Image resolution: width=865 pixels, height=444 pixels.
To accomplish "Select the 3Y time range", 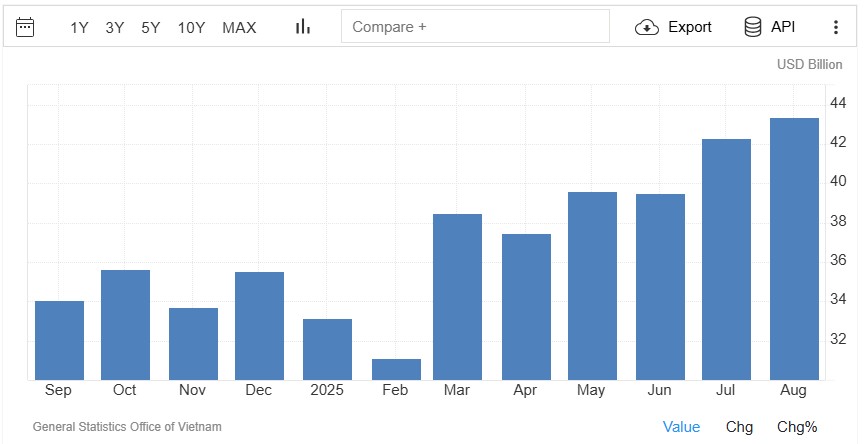I will (x=115, y=27).
